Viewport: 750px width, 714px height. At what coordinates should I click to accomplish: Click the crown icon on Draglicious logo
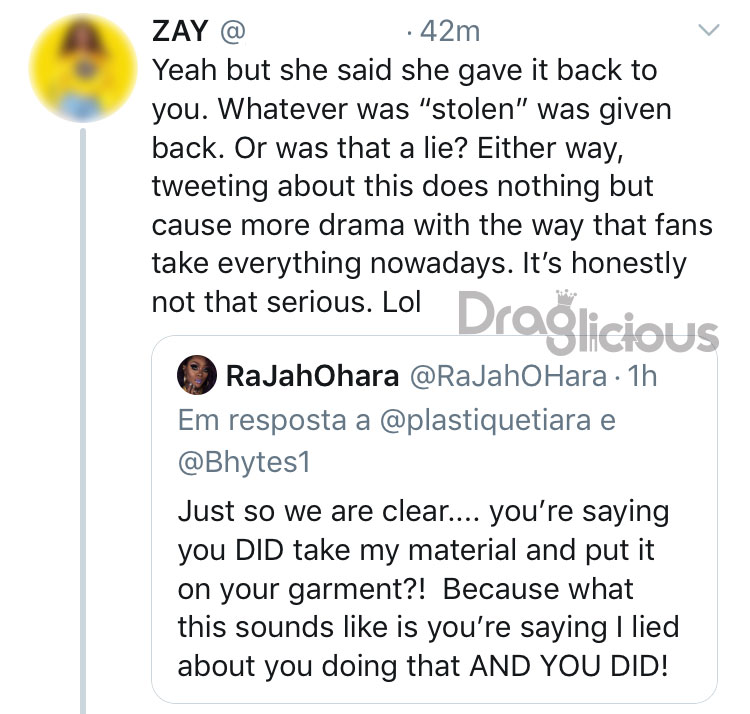coord(566,298)
